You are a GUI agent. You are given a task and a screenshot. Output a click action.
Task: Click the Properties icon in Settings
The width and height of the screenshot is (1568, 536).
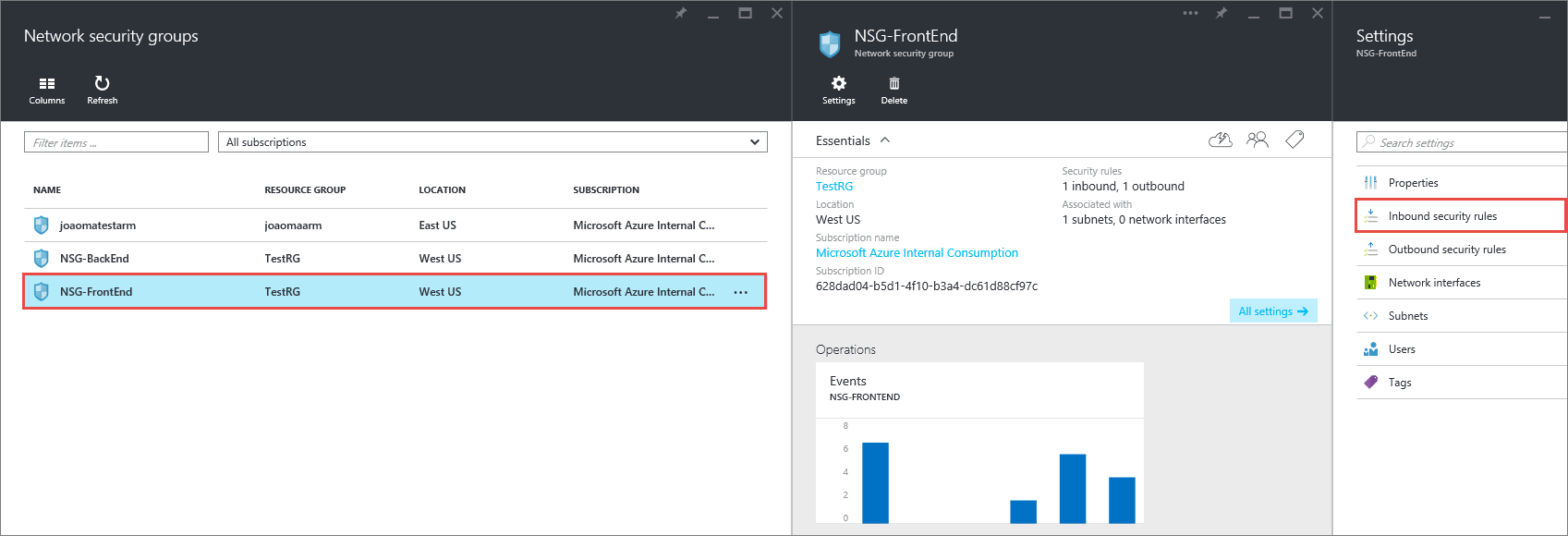1370,182
